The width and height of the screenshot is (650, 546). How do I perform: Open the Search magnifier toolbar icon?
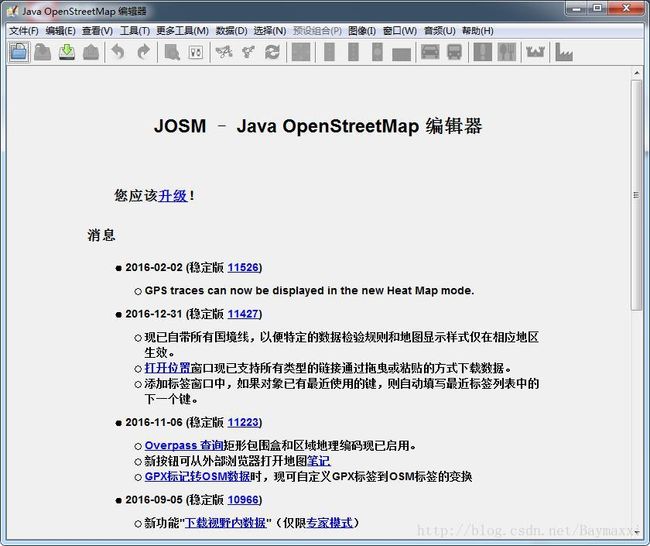point(172,52)
